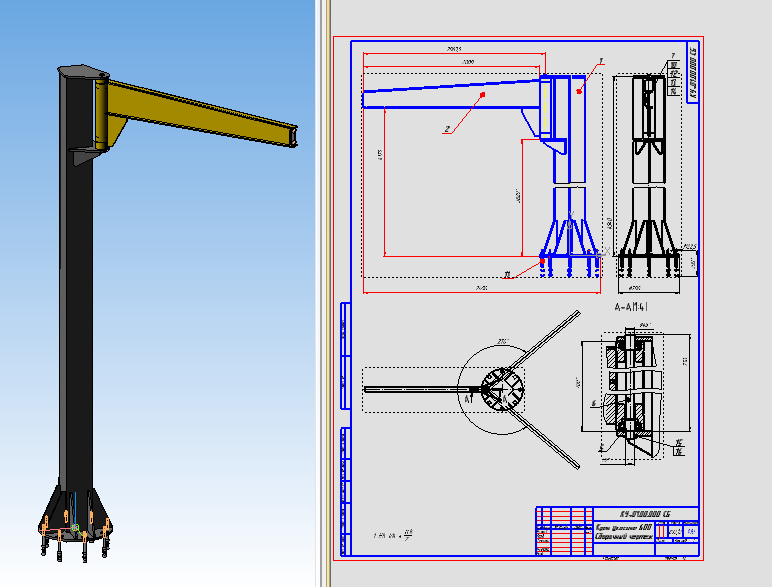Viewport: 772px width, 587px height.
Task: Select the grey support bracket under the pivot sleeve
Action: [x=88, y=156]
